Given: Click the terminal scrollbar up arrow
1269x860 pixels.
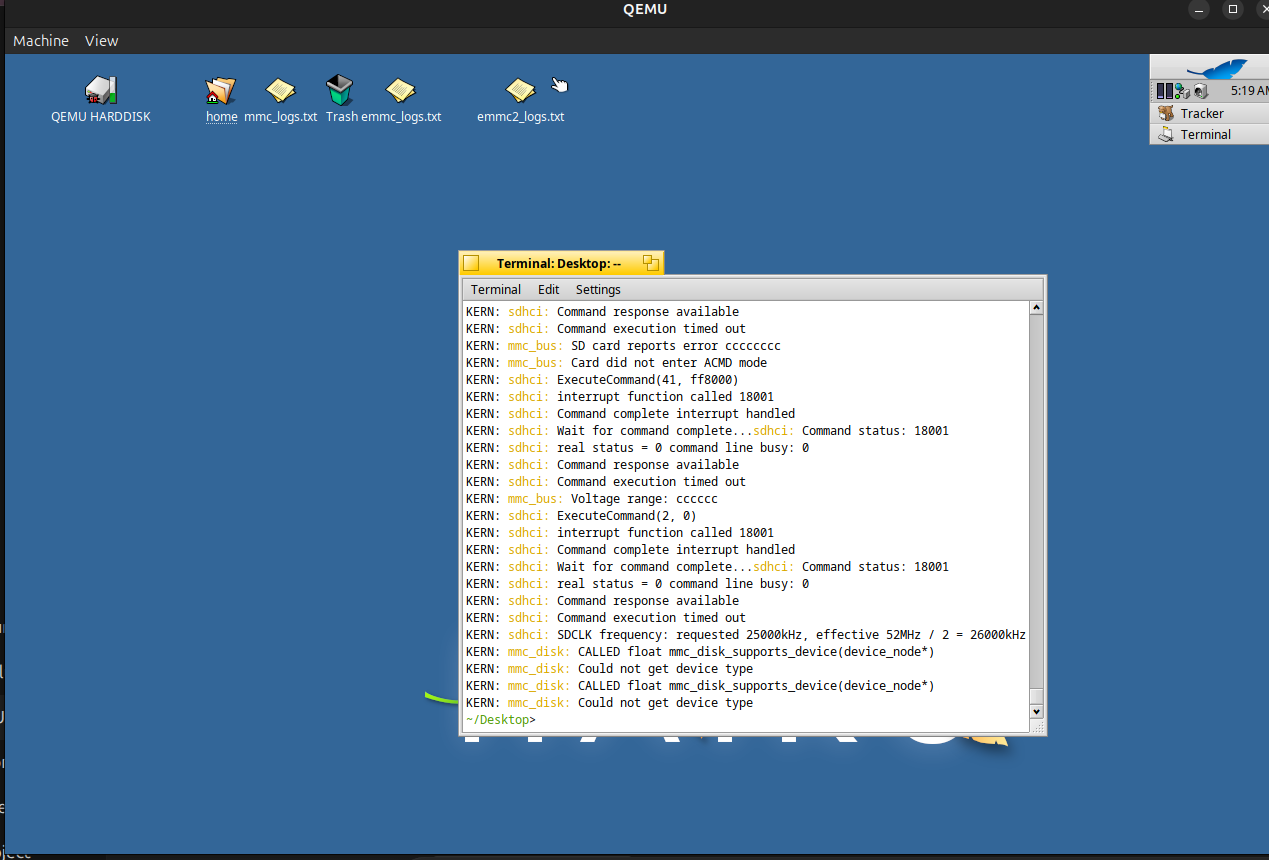Looking at the screenshot, I should pos(1036,309).
